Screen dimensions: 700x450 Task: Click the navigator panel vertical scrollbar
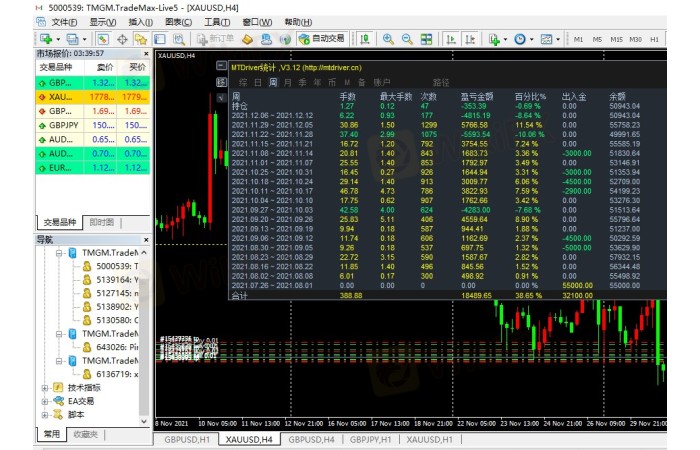[x=145, y=320]
